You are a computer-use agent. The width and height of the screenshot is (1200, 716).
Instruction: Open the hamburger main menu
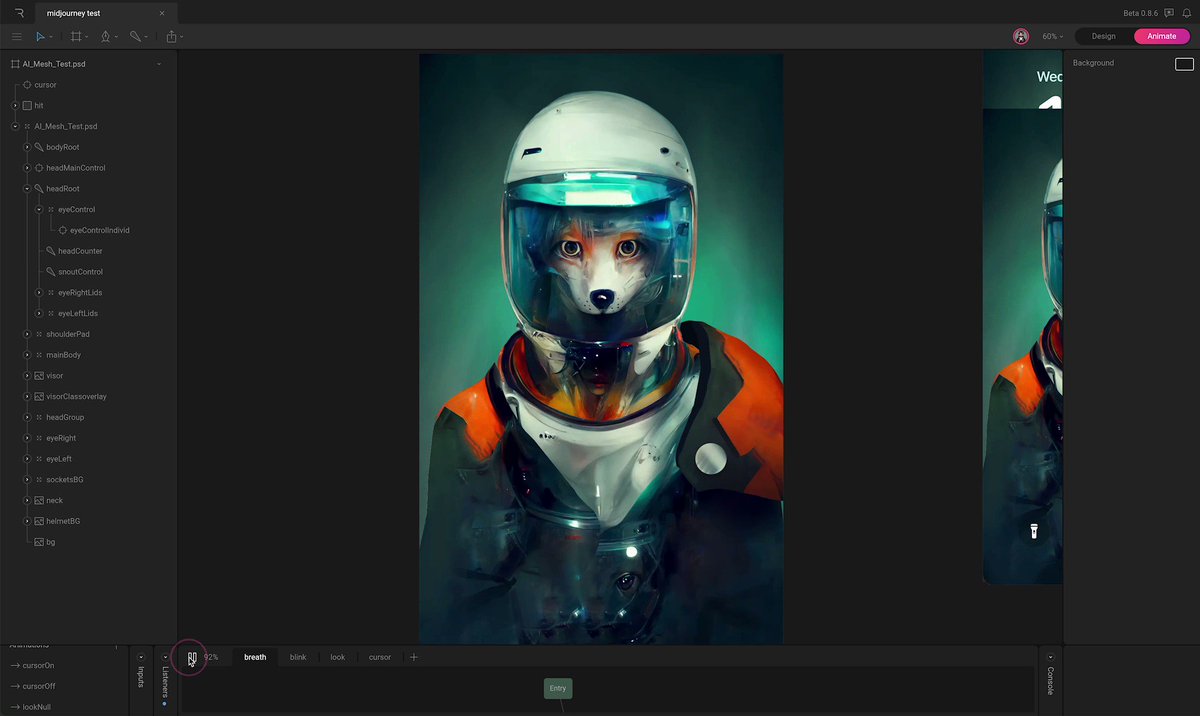coord(16,36)
